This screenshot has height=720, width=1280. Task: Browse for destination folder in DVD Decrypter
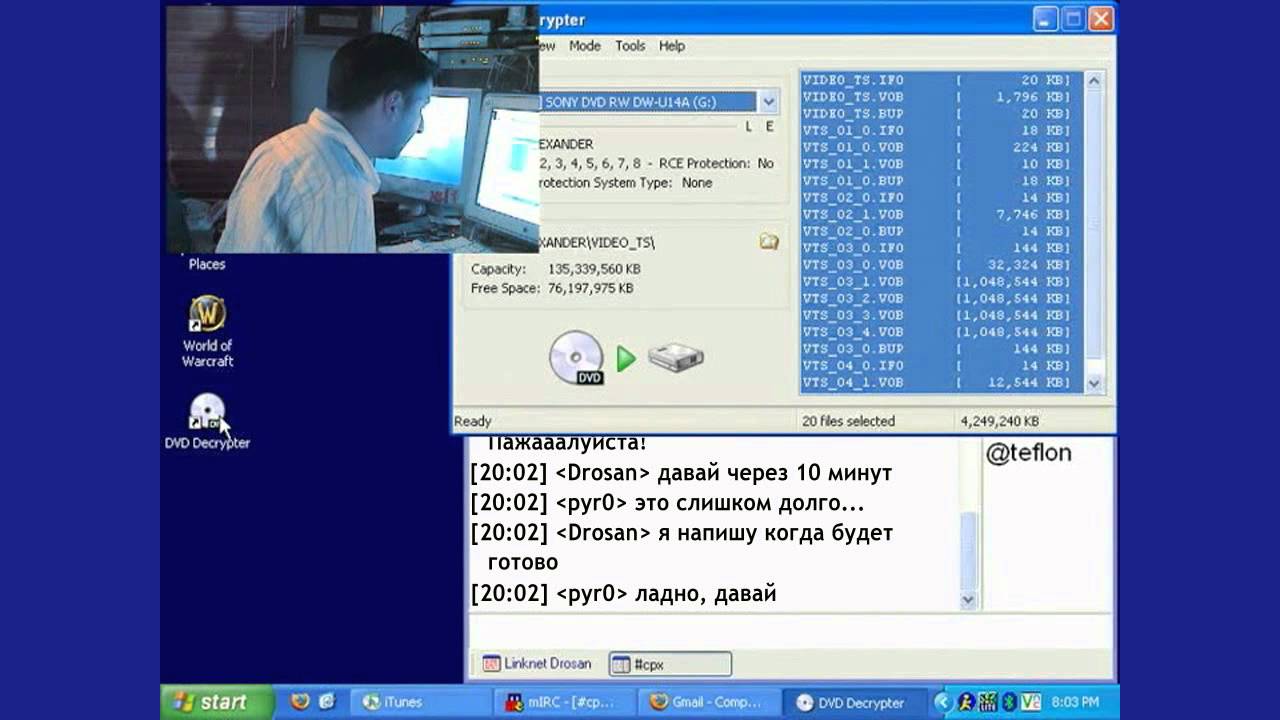pos(768,241)
